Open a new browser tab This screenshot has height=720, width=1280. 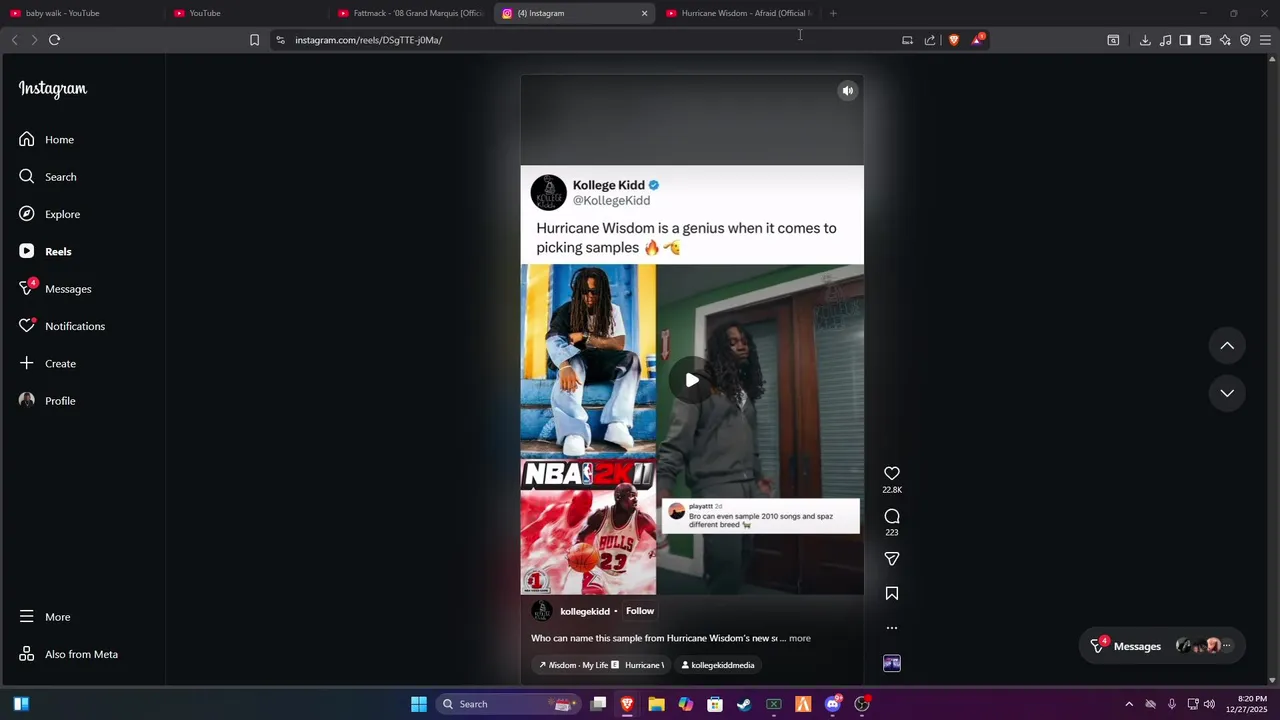[x=833, y=13]
